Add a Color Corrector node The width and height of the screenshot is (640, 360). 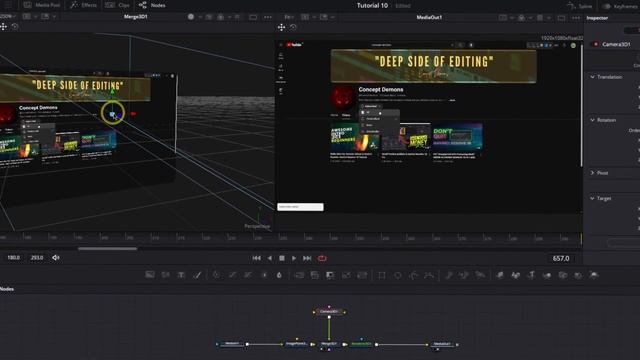point(216,275)
